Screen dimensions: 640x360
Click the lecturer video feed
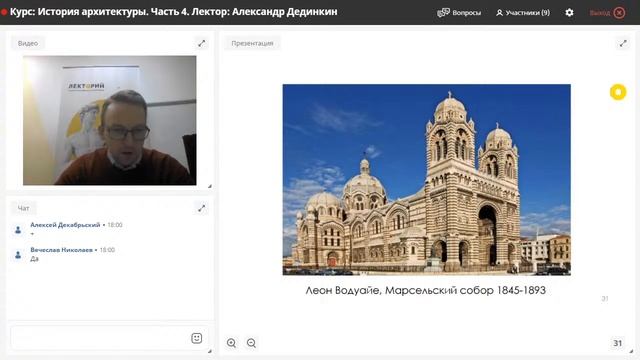109,120
